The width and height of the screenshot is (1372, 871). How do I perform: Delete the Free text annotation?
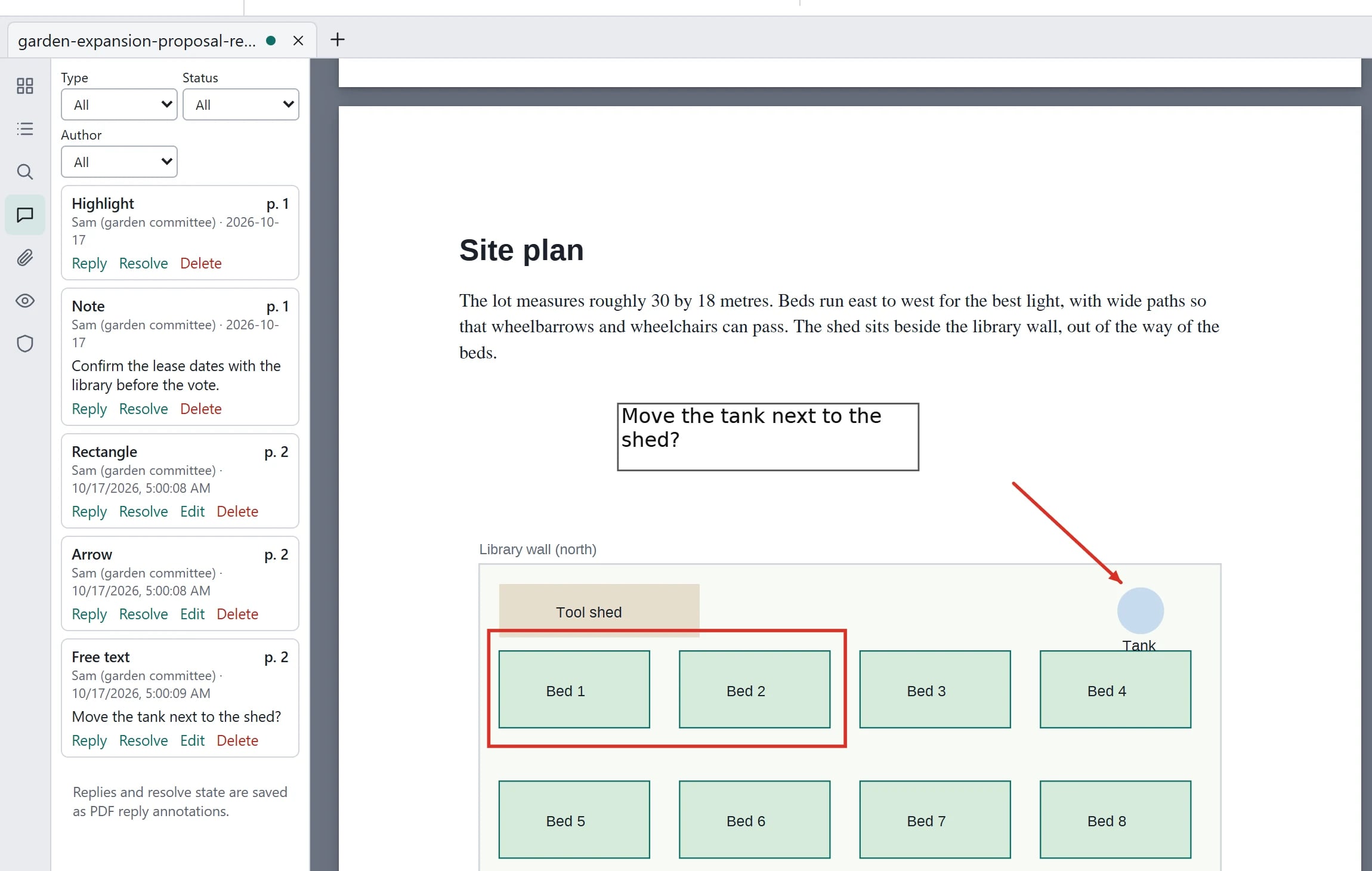pyautogui.click(x=237, y=740)
